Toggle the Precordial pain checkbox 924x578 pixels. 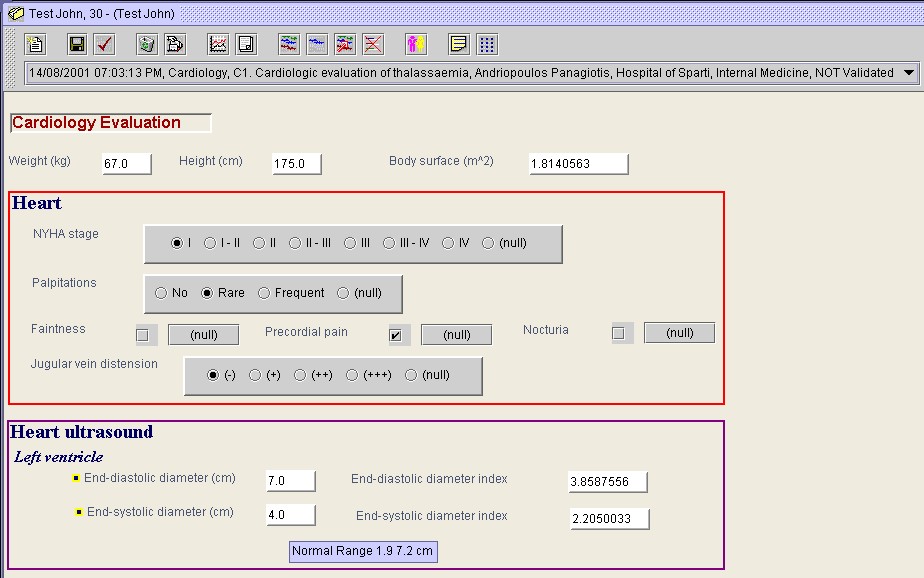point(396,335)
